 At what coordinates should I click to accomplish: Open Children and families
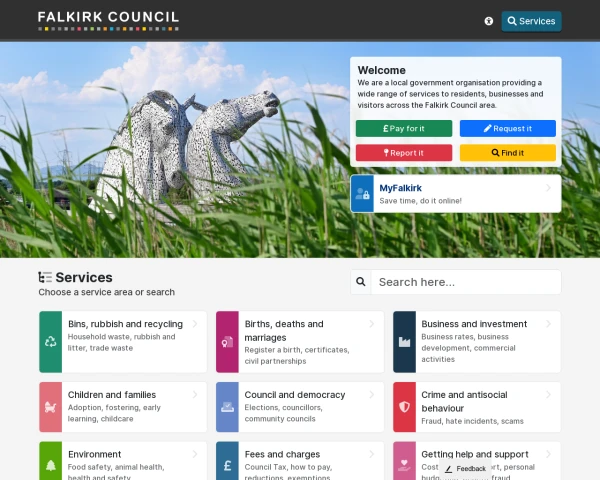pyautogui.click(x=112, y=395)
